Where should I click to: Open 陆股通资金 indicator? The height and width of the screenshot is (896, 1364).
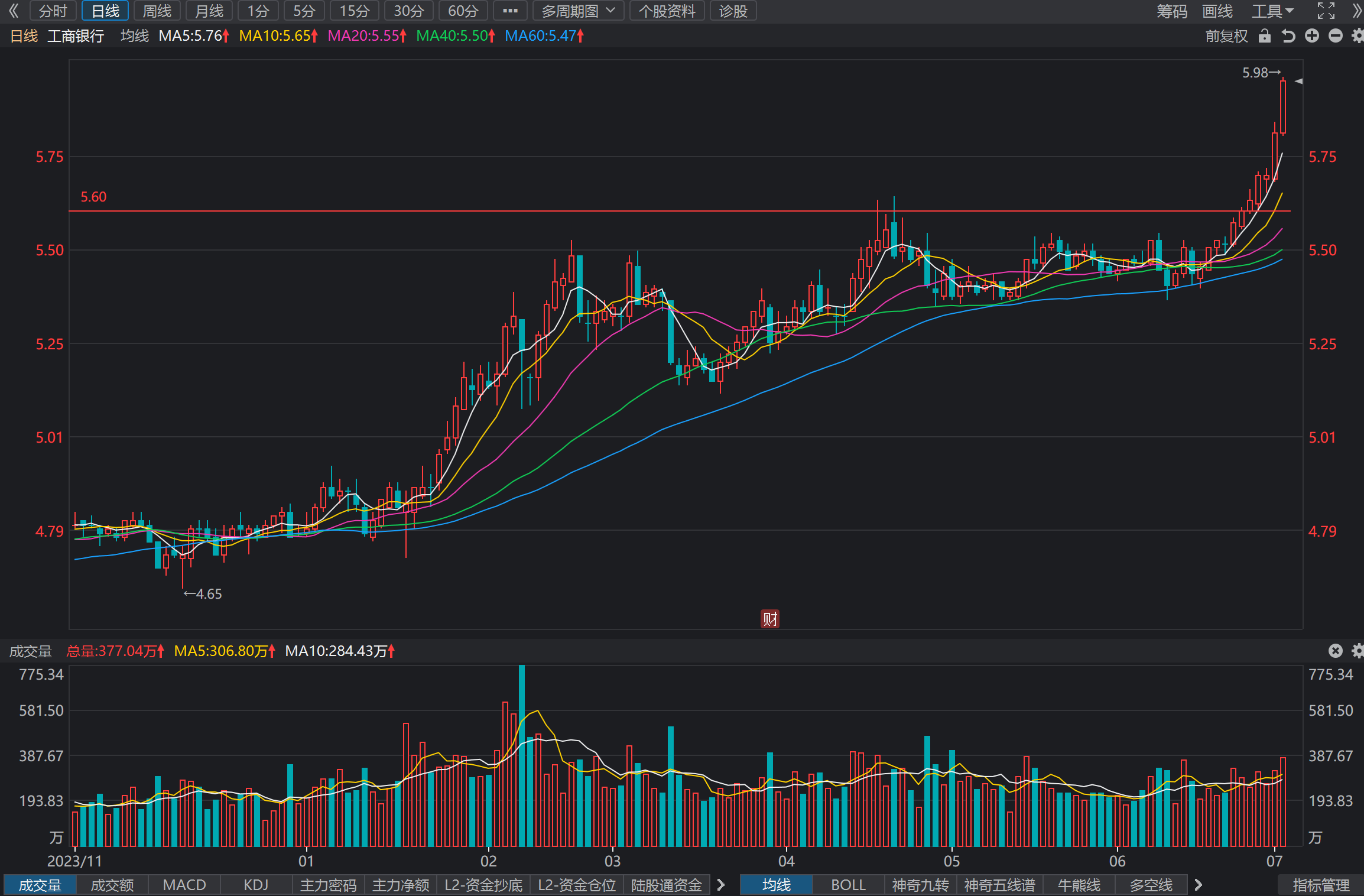pos(667,885)
